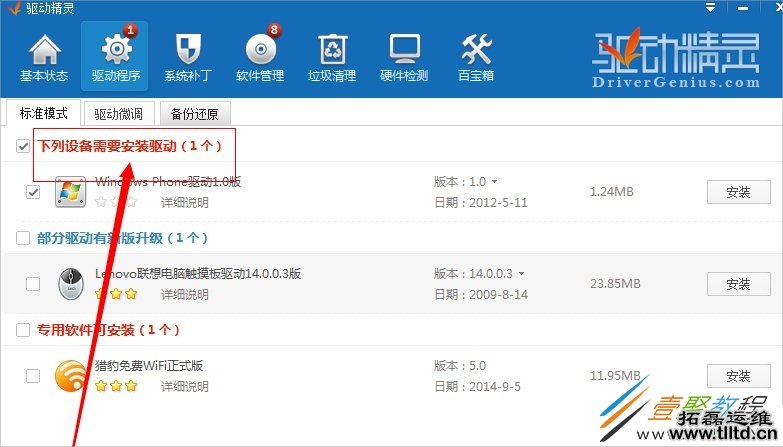
Task: Open the 百宝箱 tools icon
Action: pos(476,49)
